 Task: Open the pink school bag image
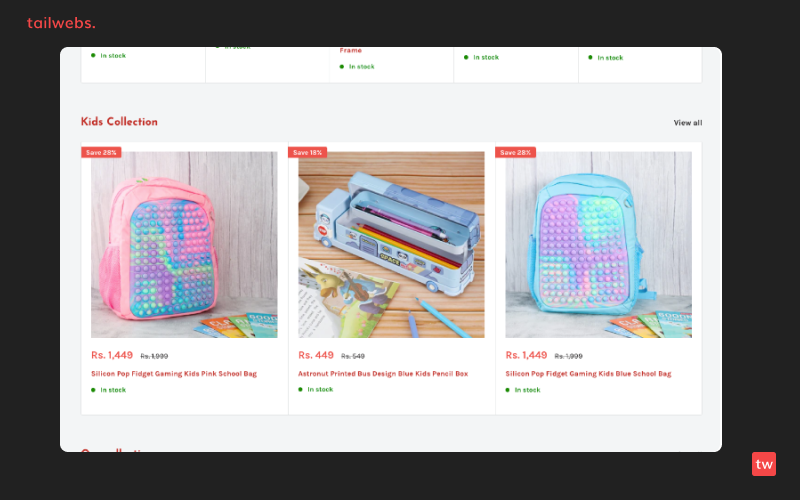184,244
